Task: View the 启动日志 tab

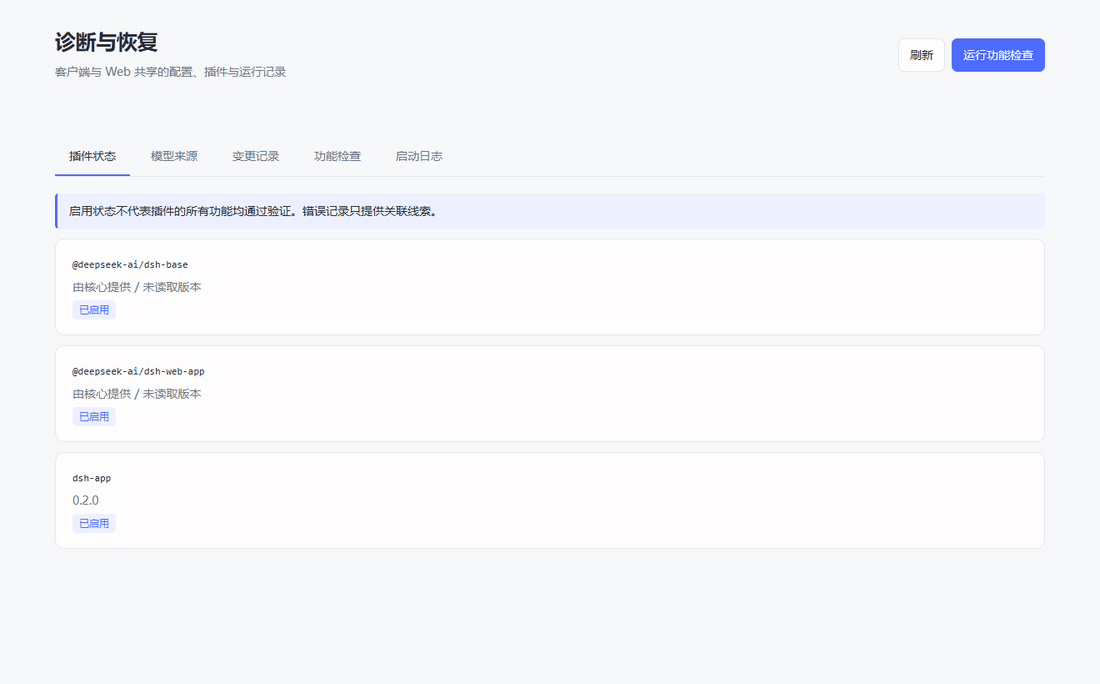Action: pos(419,156)
